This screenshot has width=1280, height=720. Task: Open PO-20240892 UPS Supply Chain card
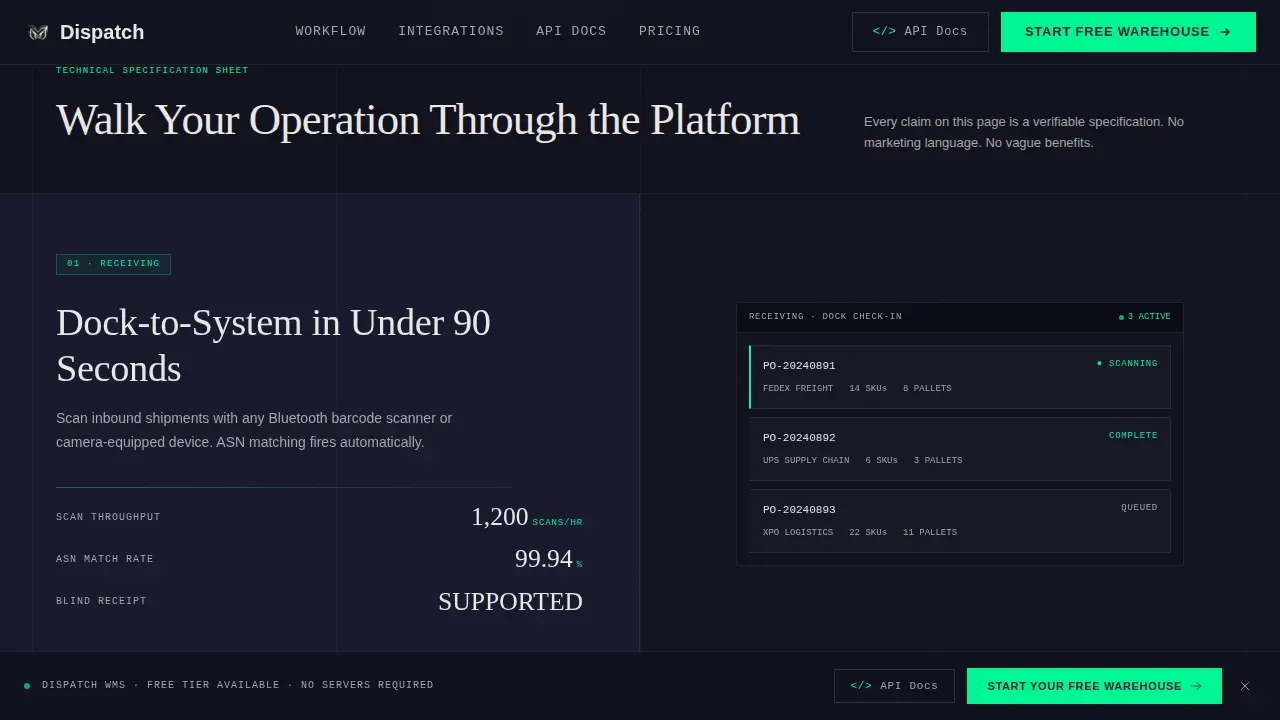pos(960,449)
